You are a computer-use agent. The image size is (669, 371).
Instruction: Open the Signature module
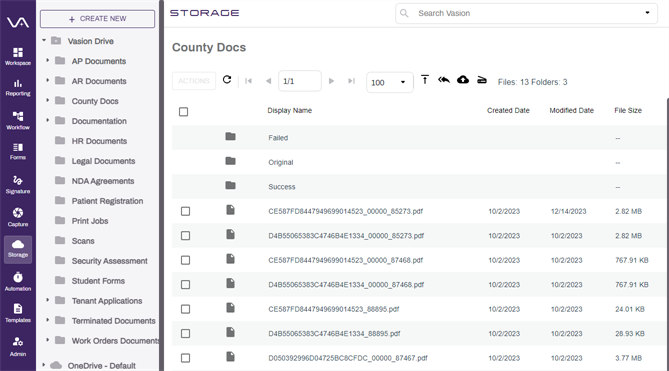click(18, 185)
